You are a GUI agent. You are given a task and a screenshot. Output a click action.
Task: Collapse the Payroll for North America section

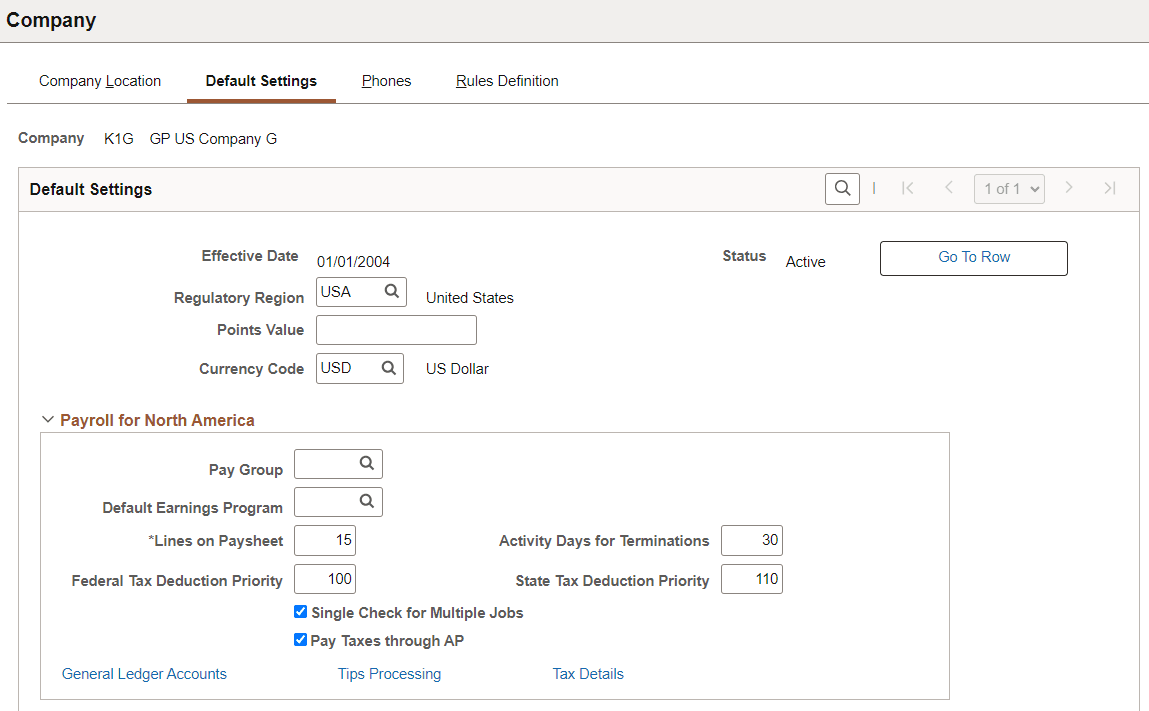point(48,419)
